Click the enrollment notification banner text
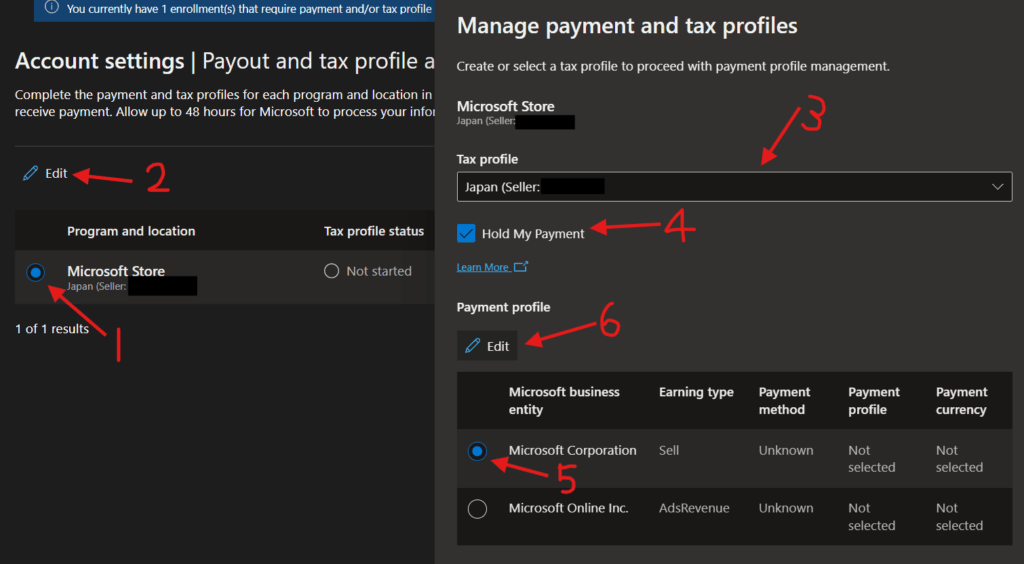 tap(249, 8)
